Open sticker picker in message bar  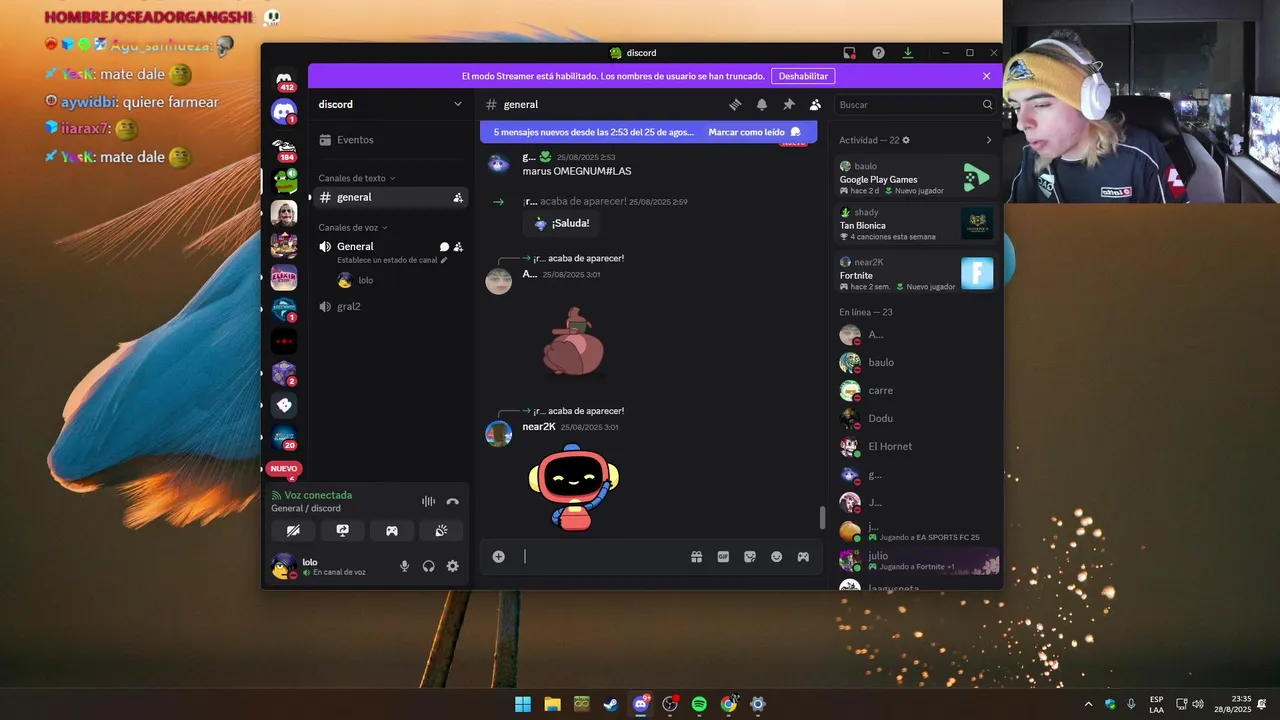750,557
